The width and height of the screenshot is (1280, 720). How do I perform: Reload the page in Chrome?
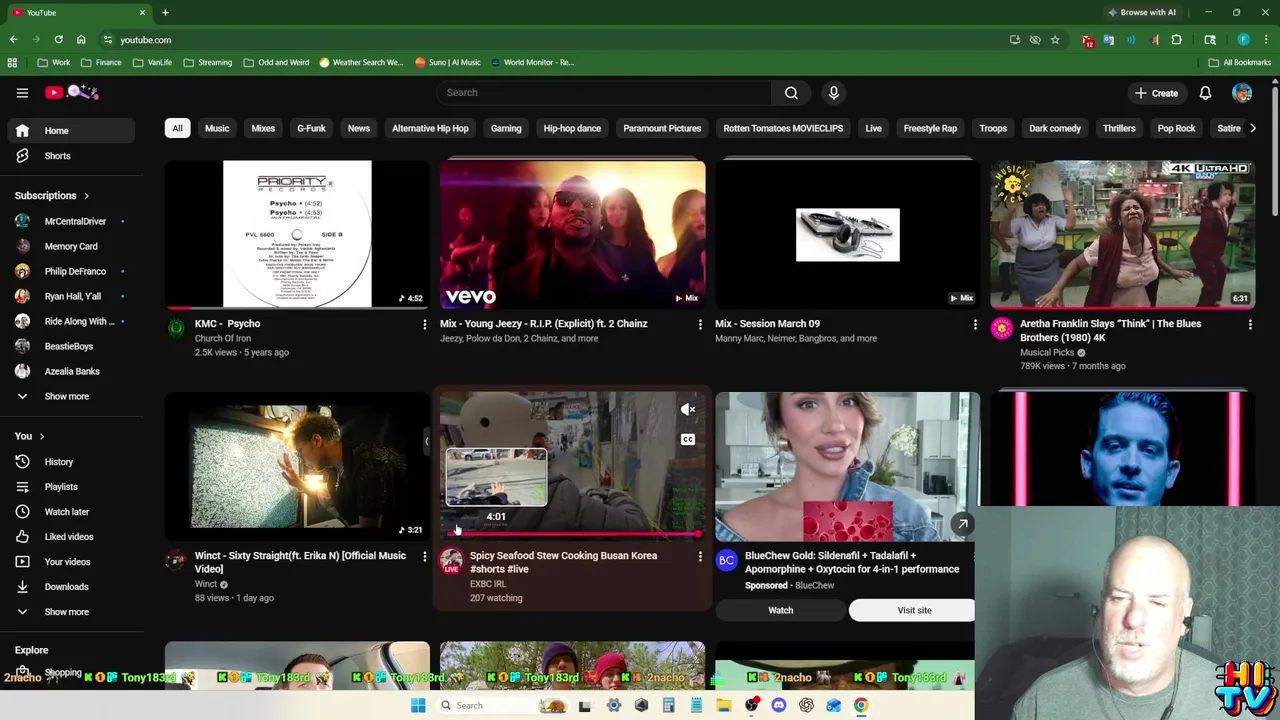pyautogui.click(x=58, y=40)
